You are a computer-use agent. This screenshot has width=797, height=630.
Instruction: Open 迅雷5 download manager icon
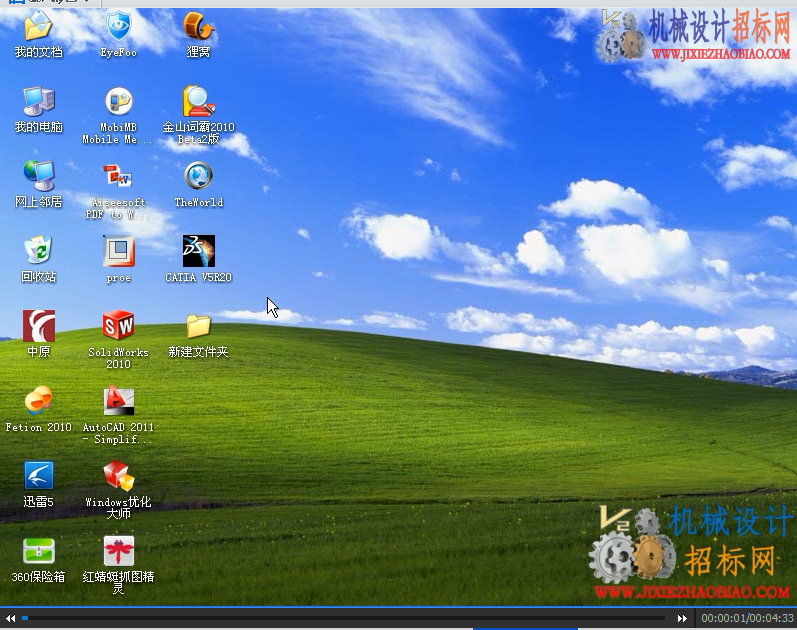(38, 475)
